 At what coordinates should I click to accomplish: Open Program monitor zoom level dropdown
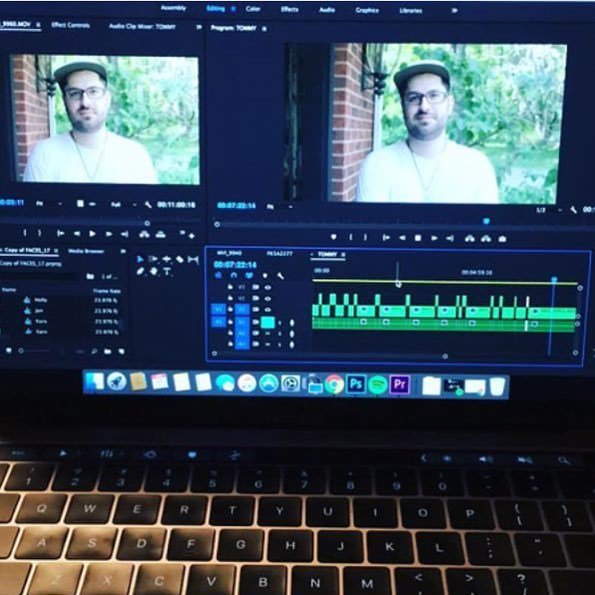click(280, 207)
